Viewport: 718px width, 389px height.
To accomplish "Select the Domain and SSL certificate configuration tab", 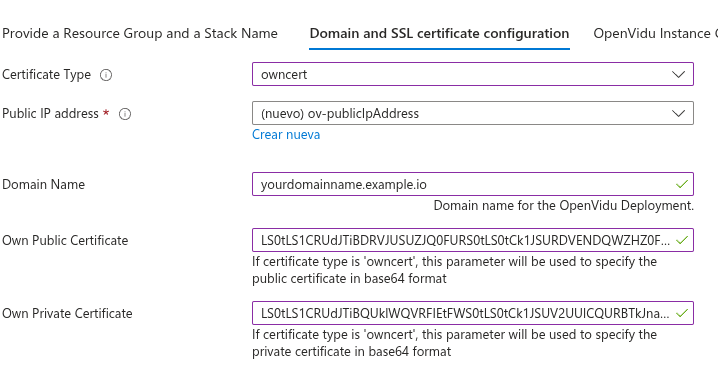I will [439, 33].
